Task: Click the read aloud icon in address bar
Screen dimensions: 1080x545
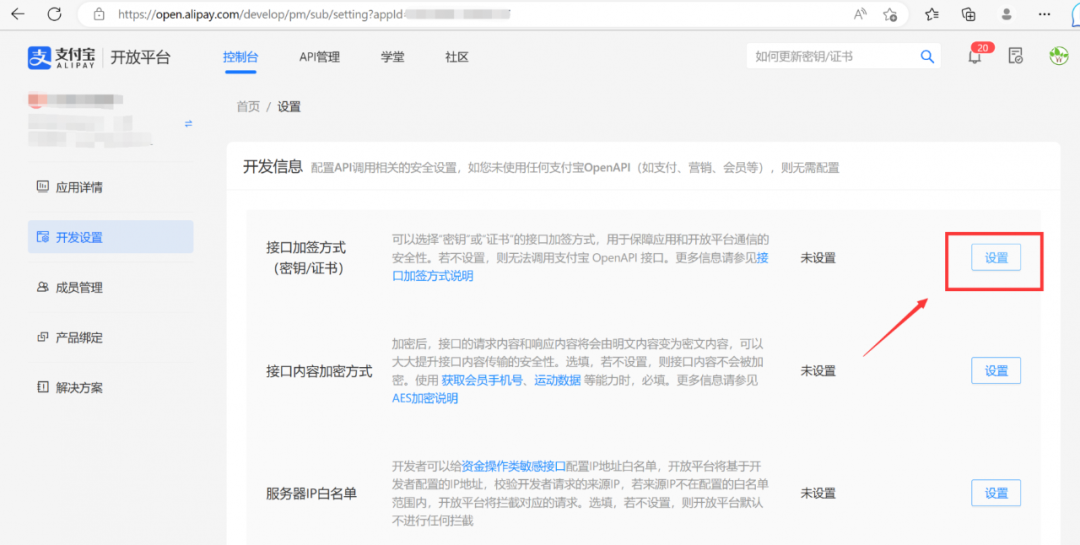Action: [860, 14]
